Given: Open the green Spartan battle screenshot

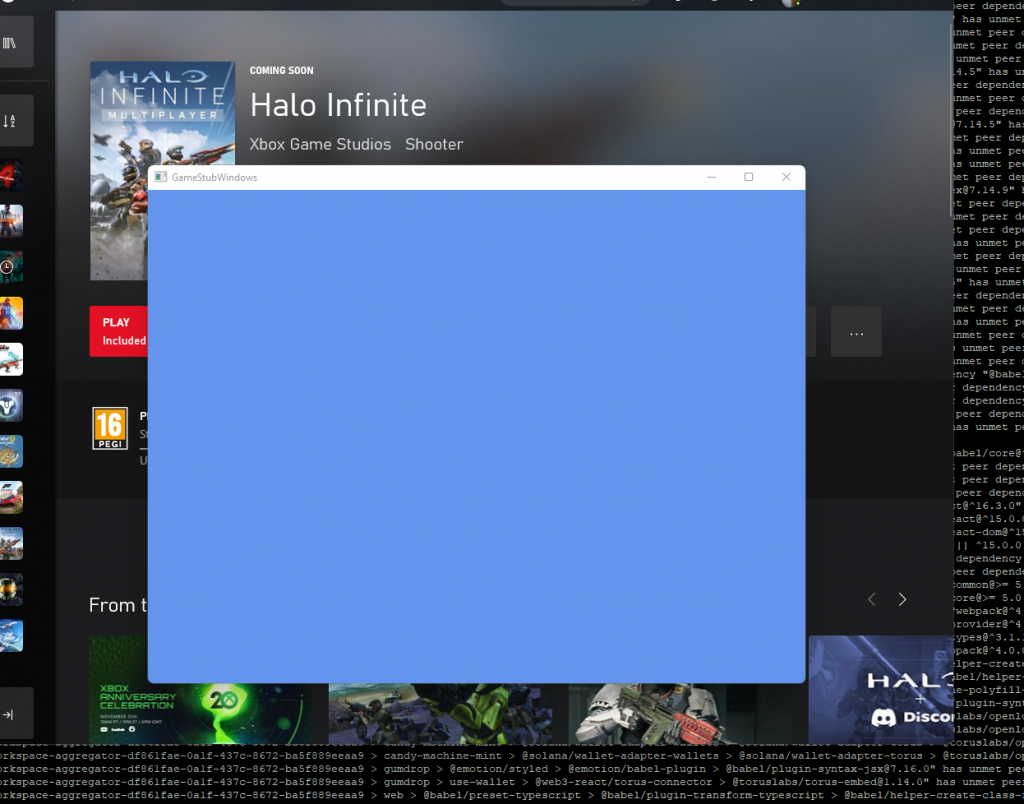Looking at the screenshot, I should coord(441,713).
